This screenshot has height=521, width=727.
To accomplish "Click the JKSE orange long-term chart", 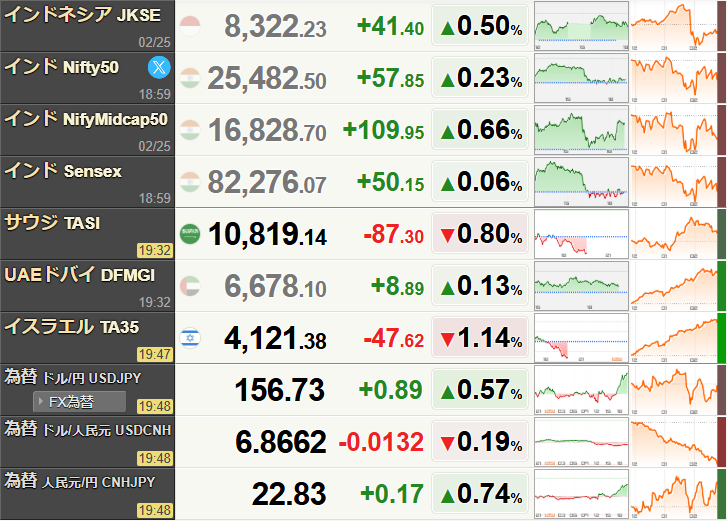I will click(674, 26).
